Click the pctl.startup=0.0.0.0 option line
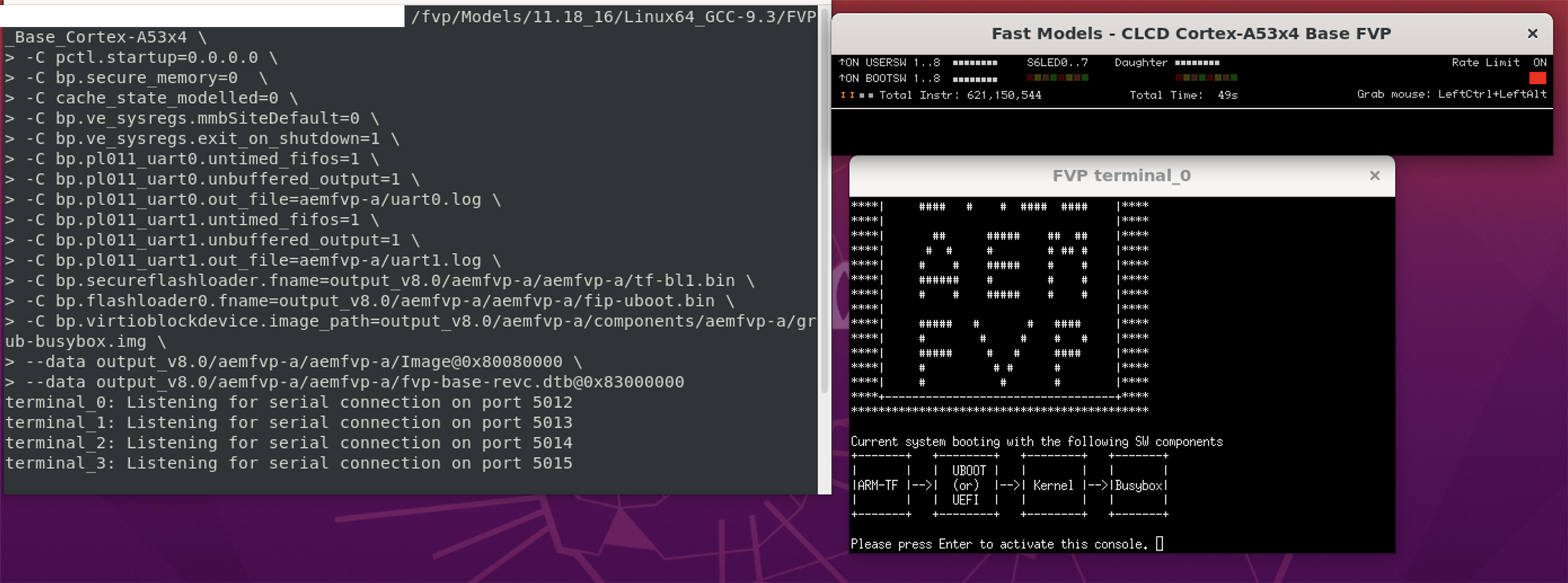Image resolution: width=1568 pixels, height=583 pixels. 141,58
